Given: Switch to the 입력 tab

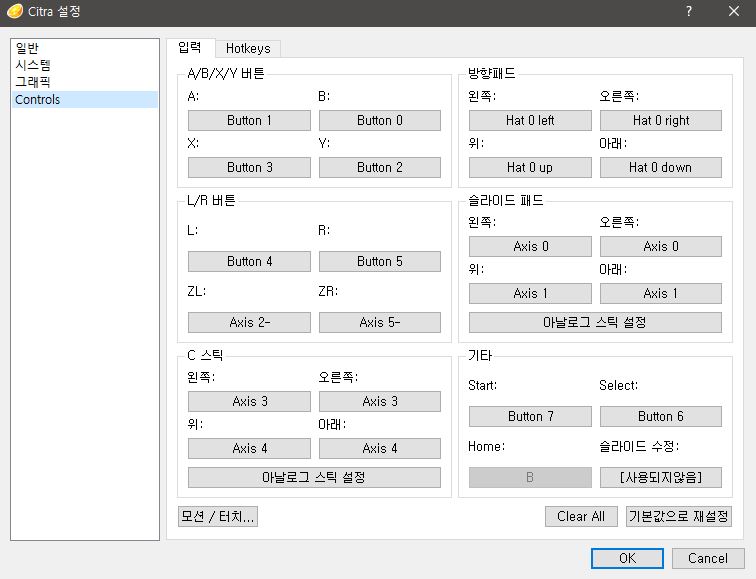Looking at the screenshot, I should tap(190, 48).
